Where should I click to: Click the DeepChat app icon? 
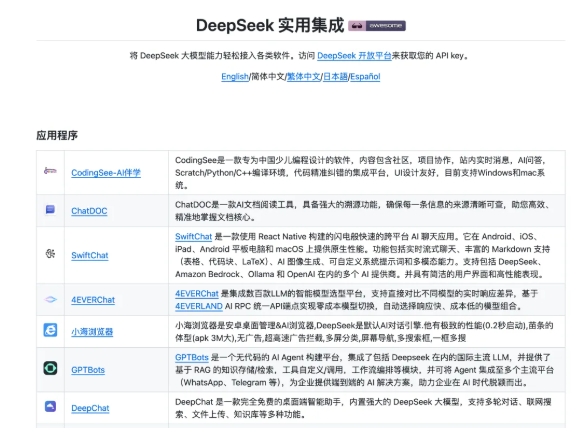[x=50, y=406]
